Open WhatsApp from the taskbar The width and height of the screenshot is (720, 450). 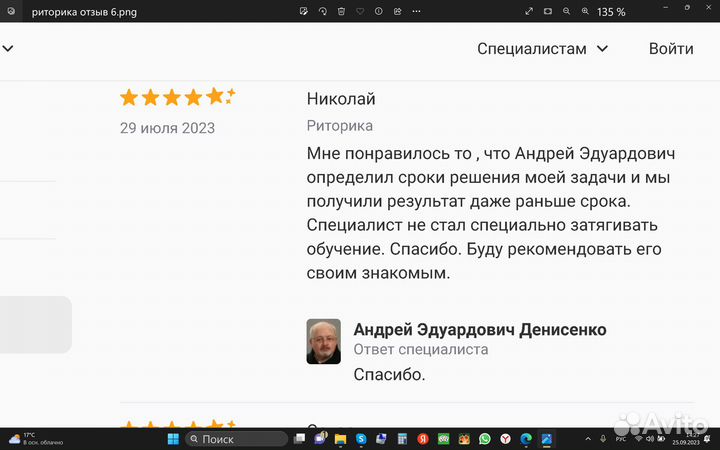[x=485, y=439]
